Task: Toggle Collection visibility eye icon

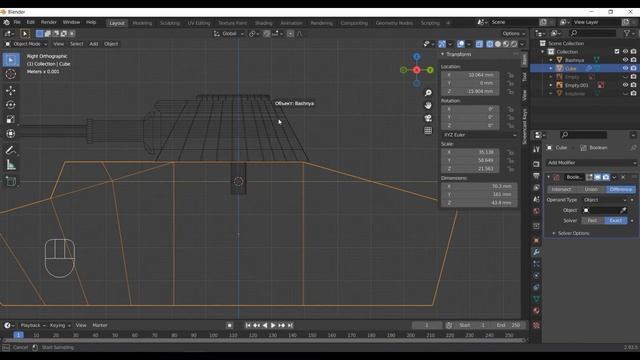Action: click(x=625, y=51)
